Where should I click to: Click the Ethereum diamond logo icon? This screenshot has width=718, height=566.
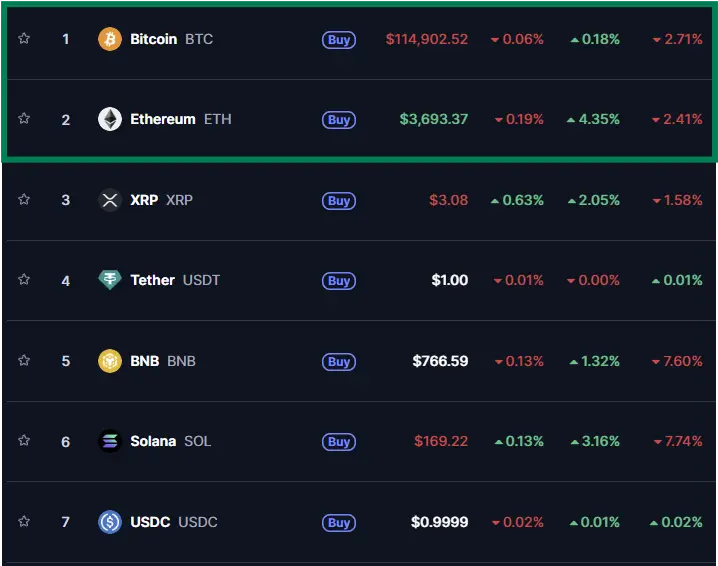pos(110,119)
